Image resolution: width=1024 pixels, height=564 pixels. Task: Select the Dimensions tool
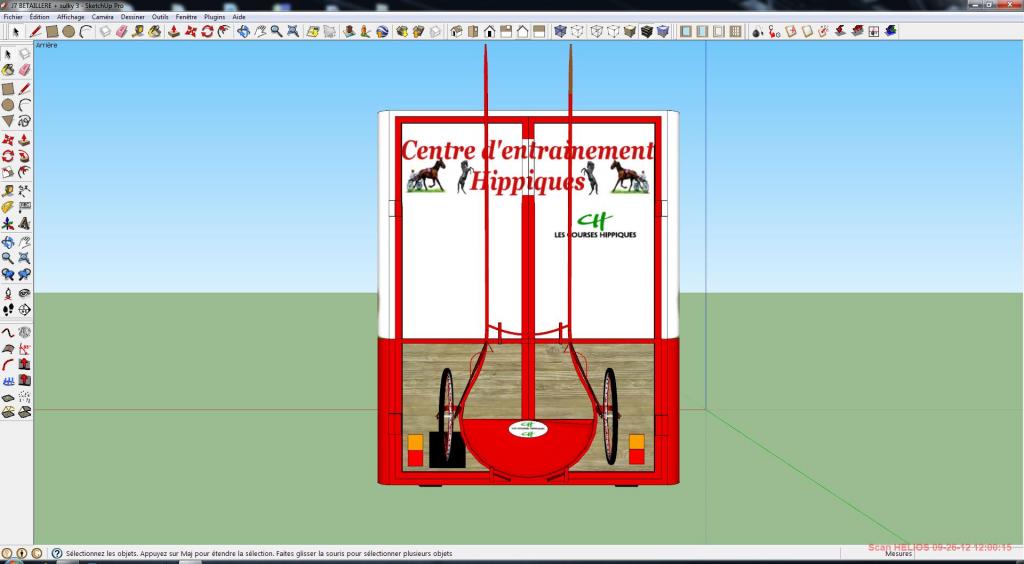pos(24,191)
